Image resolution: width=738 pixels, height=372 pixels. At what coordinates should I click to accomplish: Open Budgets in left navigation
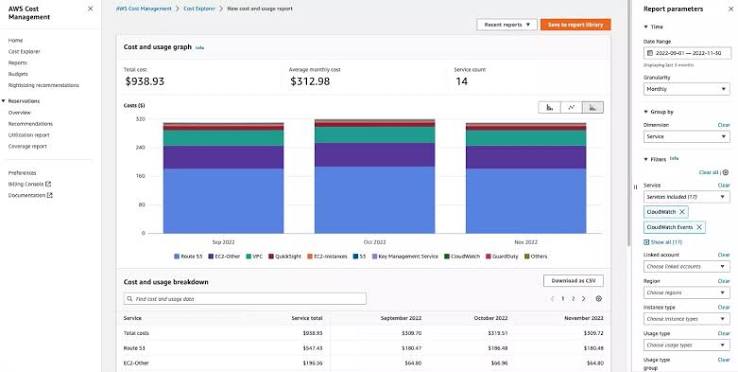pyautogui.click(x=18, y=74)
